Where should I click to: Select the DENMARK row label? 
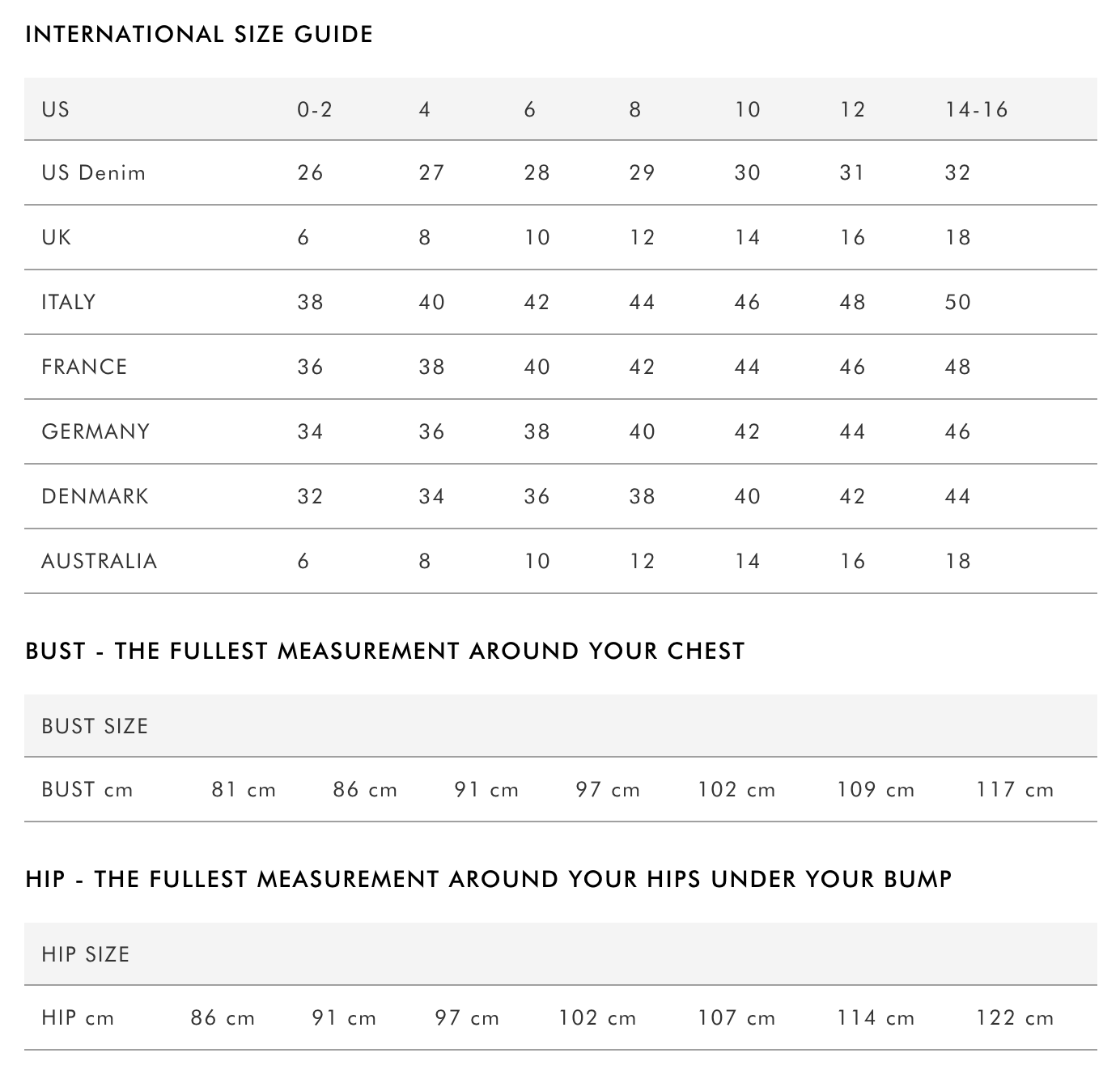click(95, 496)
